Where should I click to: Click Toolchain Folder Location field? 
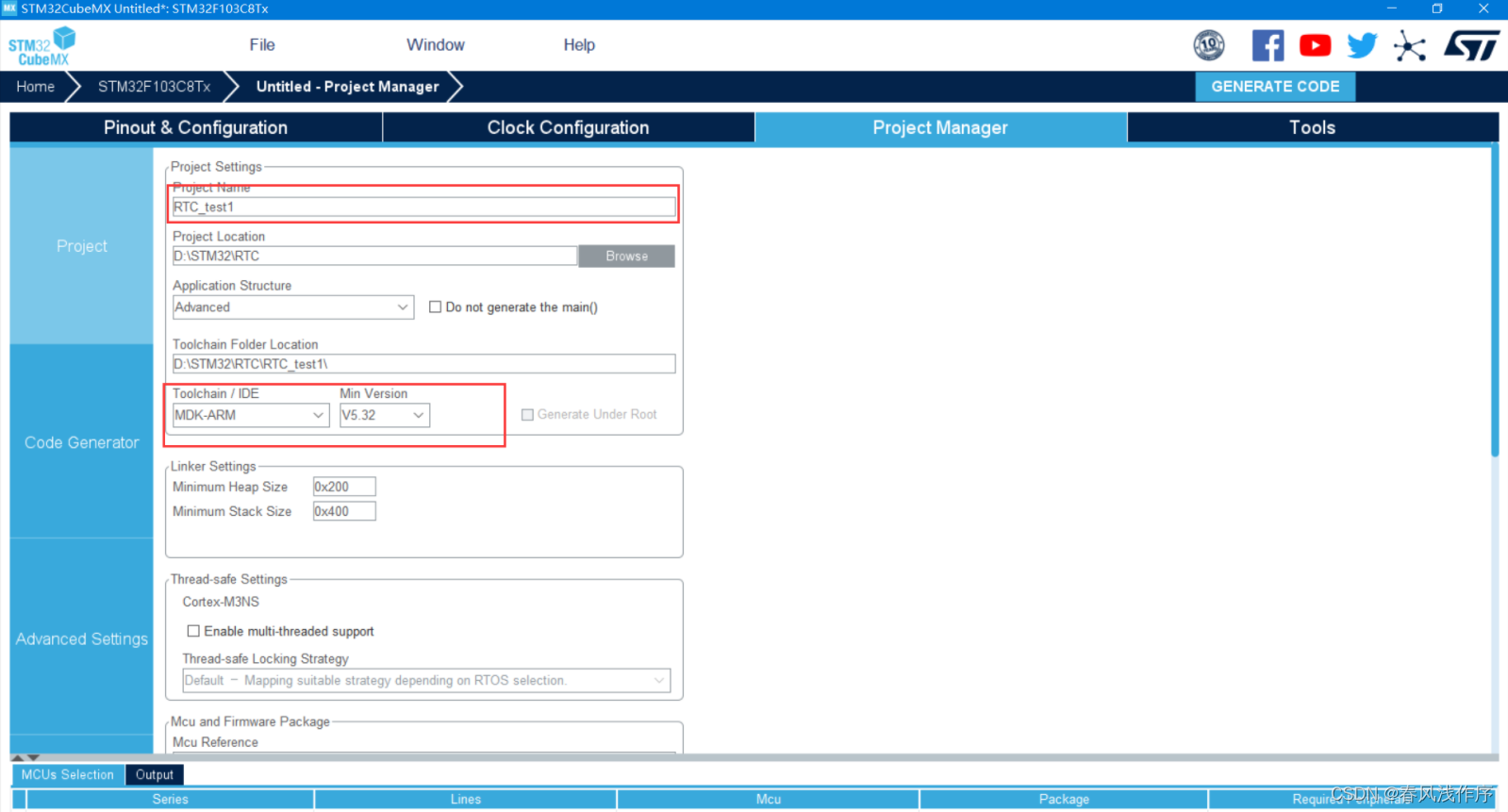[x=423, y=364]
